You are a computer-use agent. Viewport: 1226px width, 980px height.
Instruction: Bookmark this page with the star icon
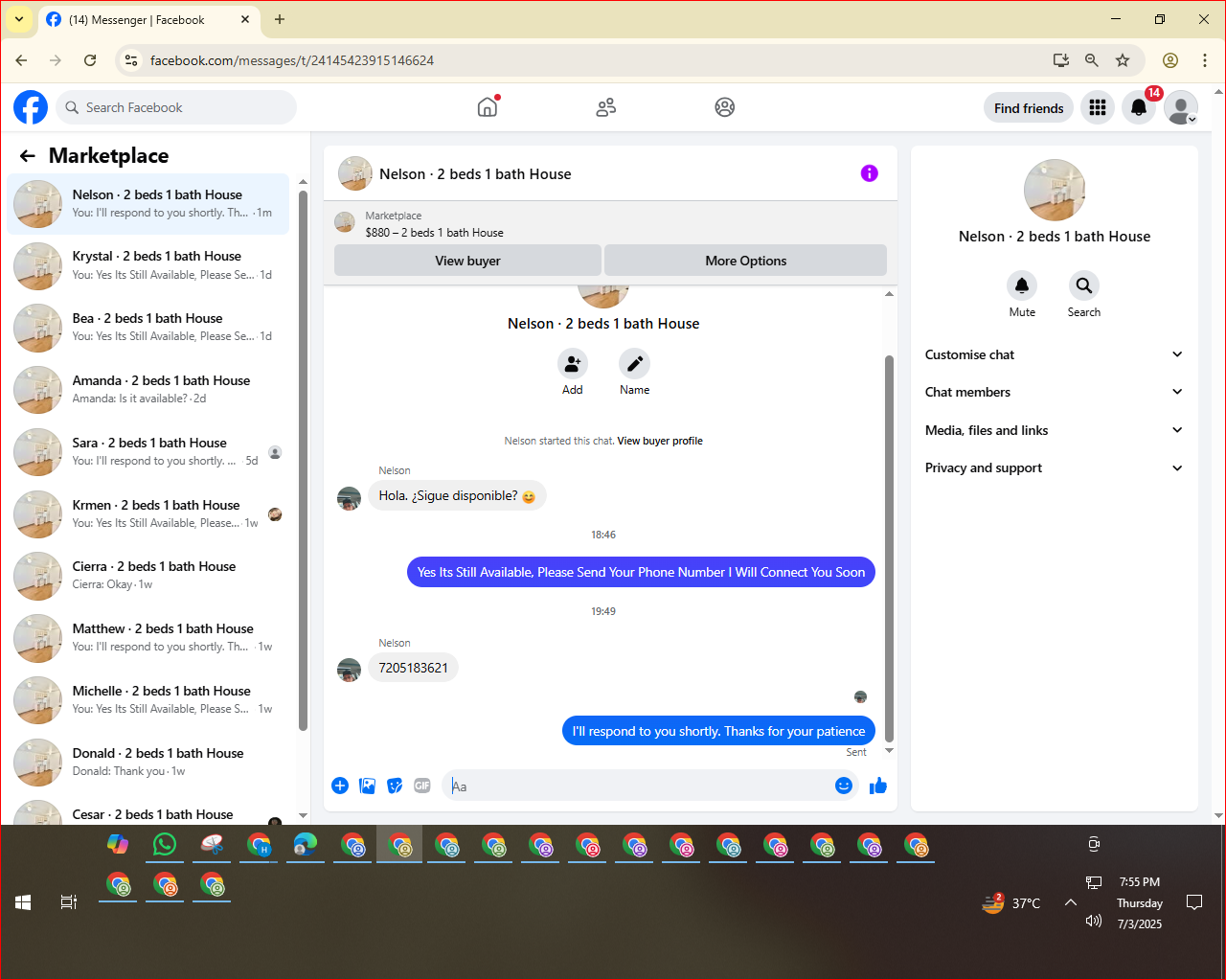[1123, 60]
